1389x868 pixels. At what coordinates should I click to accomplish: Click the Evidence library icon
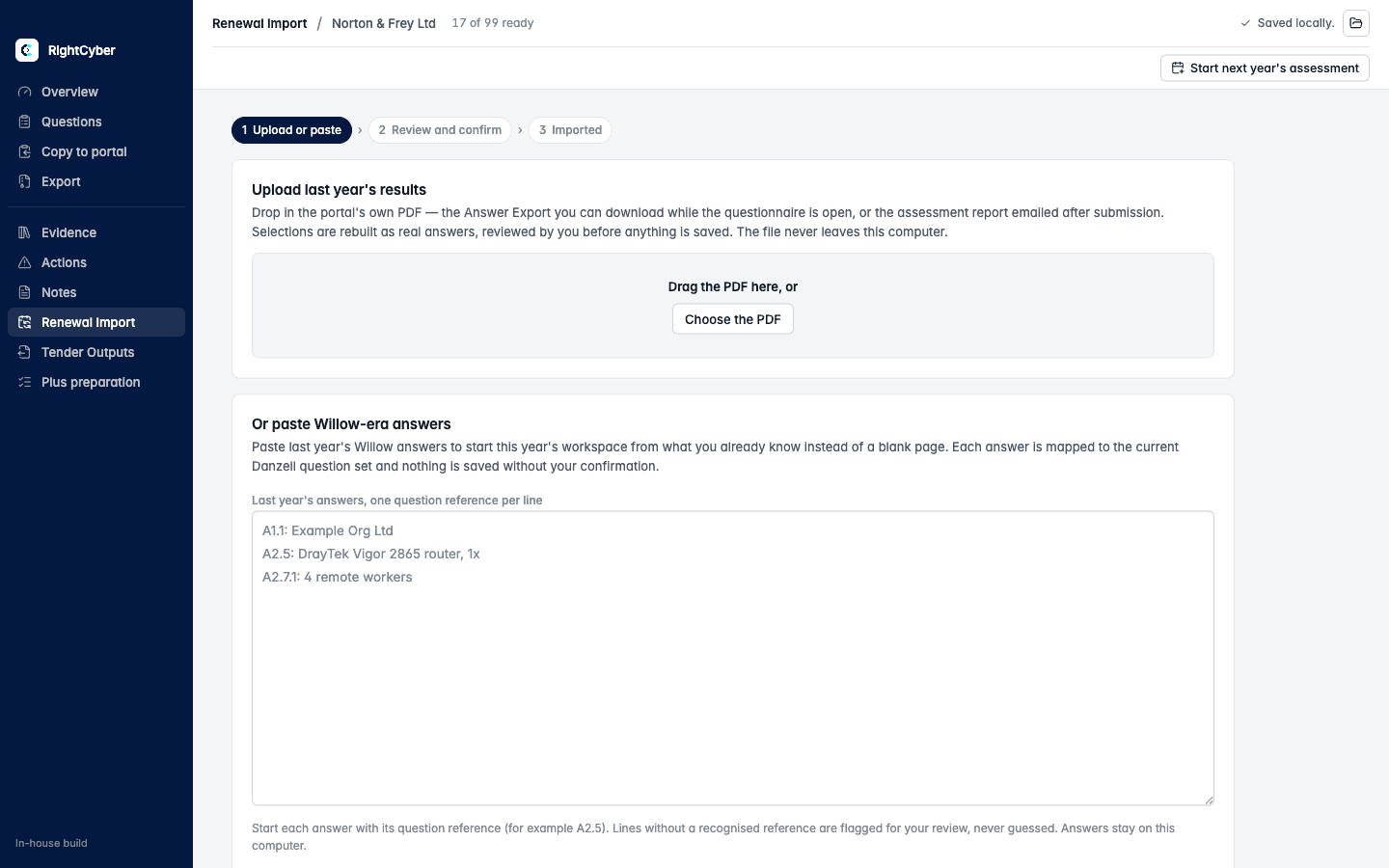(25, 232)
